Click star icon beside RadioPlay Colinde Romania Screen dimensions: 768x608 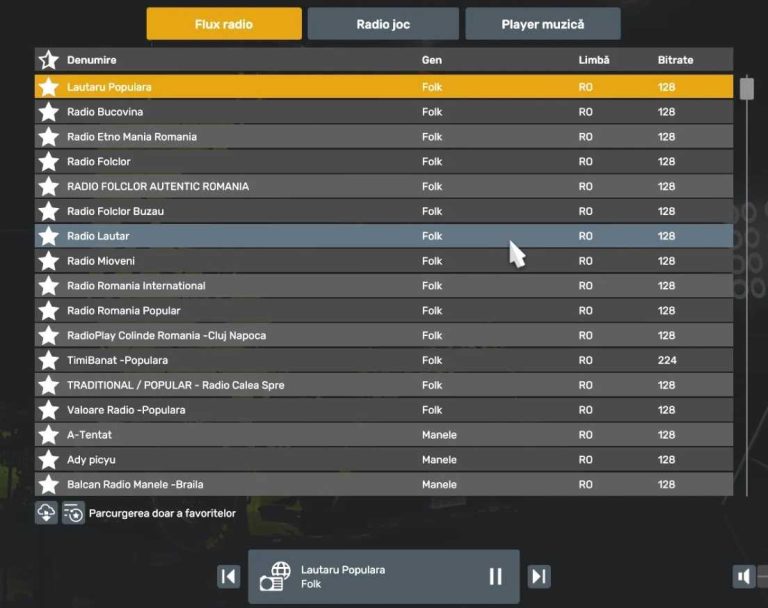(49, 336)
